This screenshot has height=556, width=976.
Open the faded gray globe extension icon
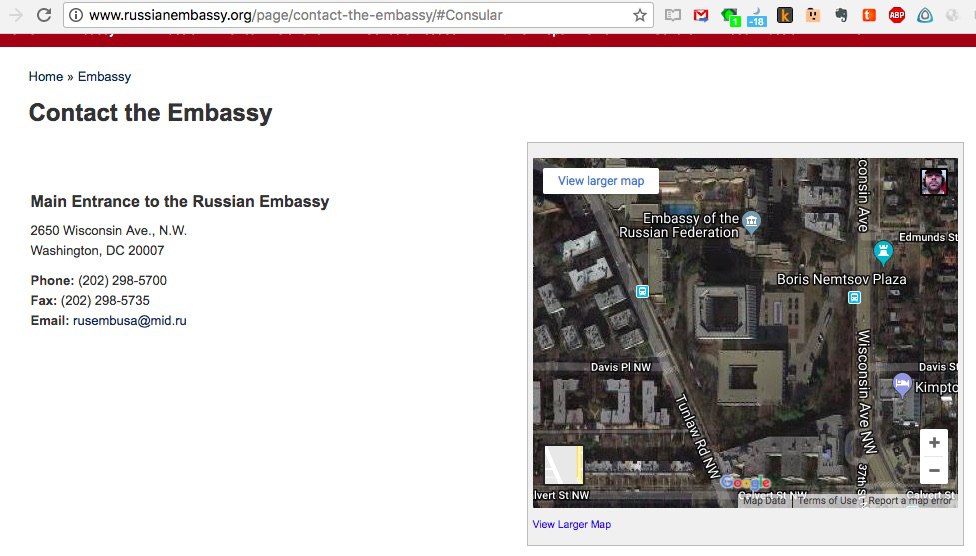(x=952, y=16)
